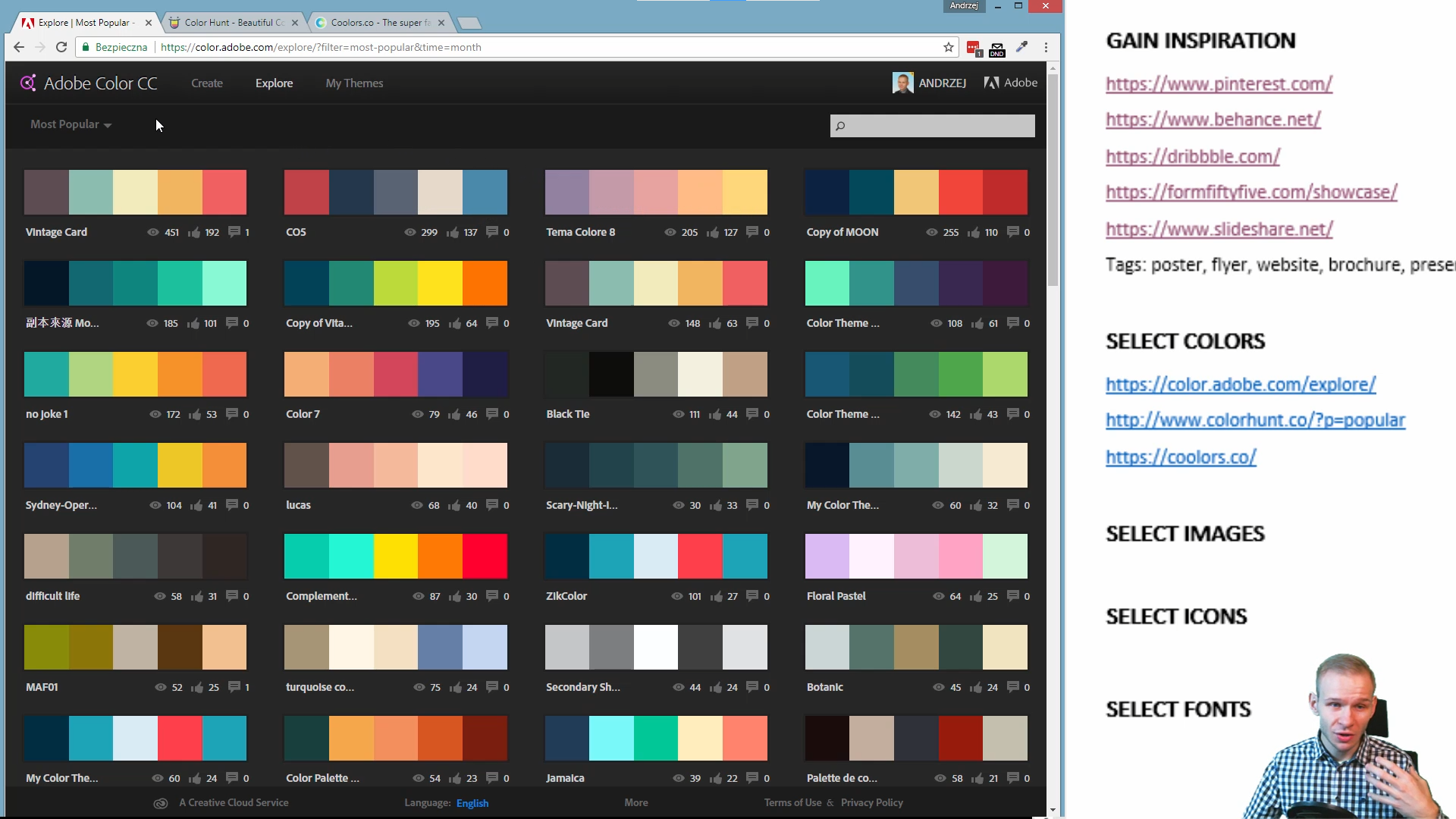
Task: Open the formfiftyfive showcase link
Action: pyautogui.click(x=1251, y=193)
